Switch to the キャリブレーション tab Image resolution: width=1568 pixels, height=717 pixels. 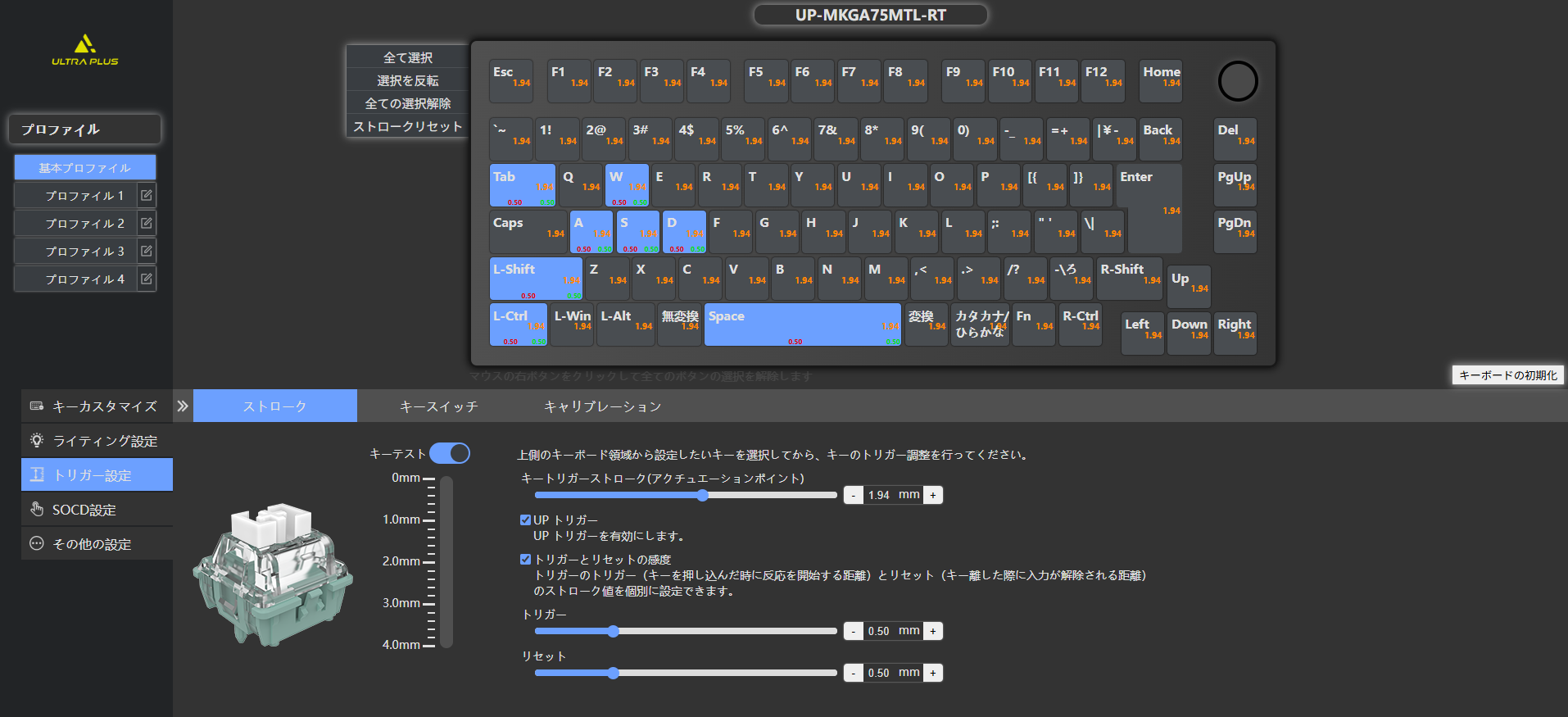pyautogui.click(x=602, y=406)
